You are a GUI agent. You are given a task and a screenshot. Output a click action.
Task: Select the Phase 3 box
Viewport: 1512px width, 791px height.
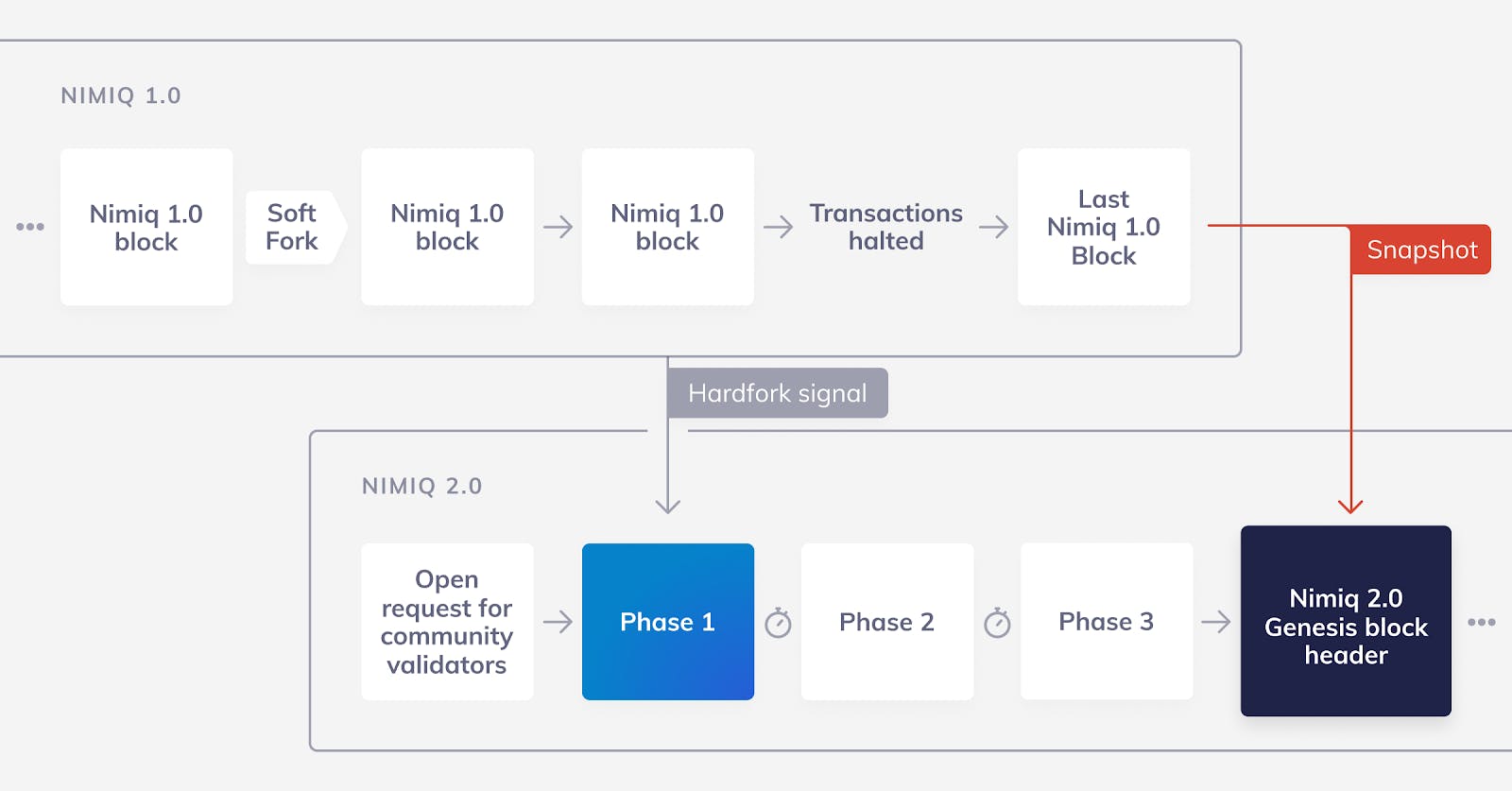(x=1106, y=622)
